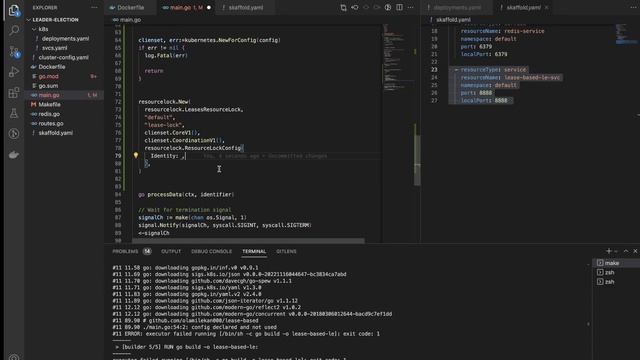The height and width of the screenshot is (360, 640).
Task: Open the Source Control view
Action: click(x=14, y=51)
